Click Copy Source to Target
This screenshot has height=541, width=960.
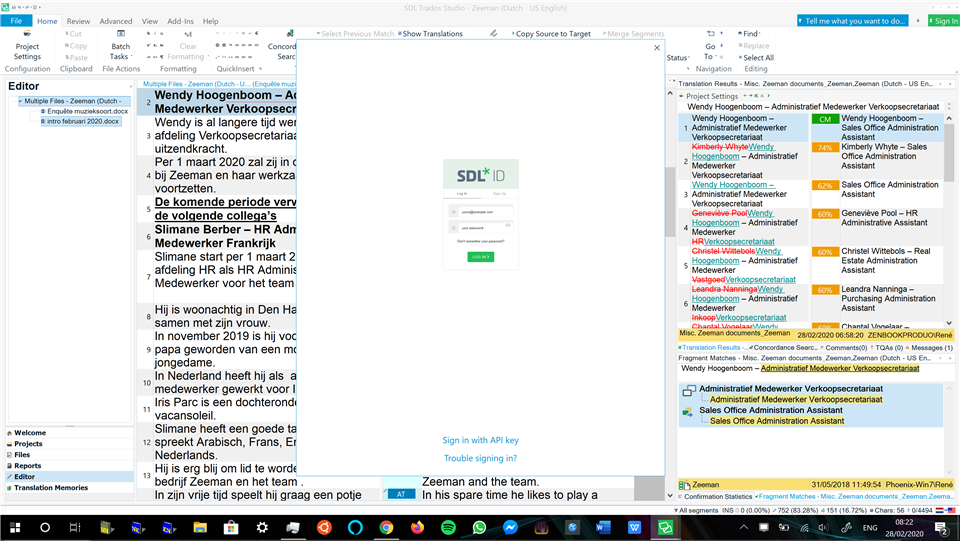(x=551, y=34)
